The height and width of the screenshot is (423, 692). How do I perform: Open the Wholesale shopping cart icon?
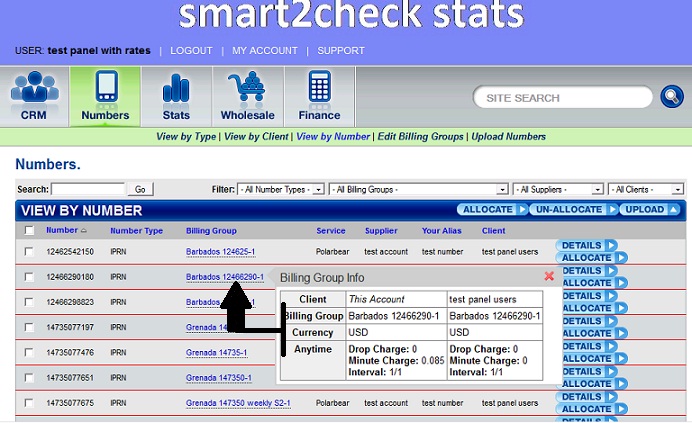[248, 96]
